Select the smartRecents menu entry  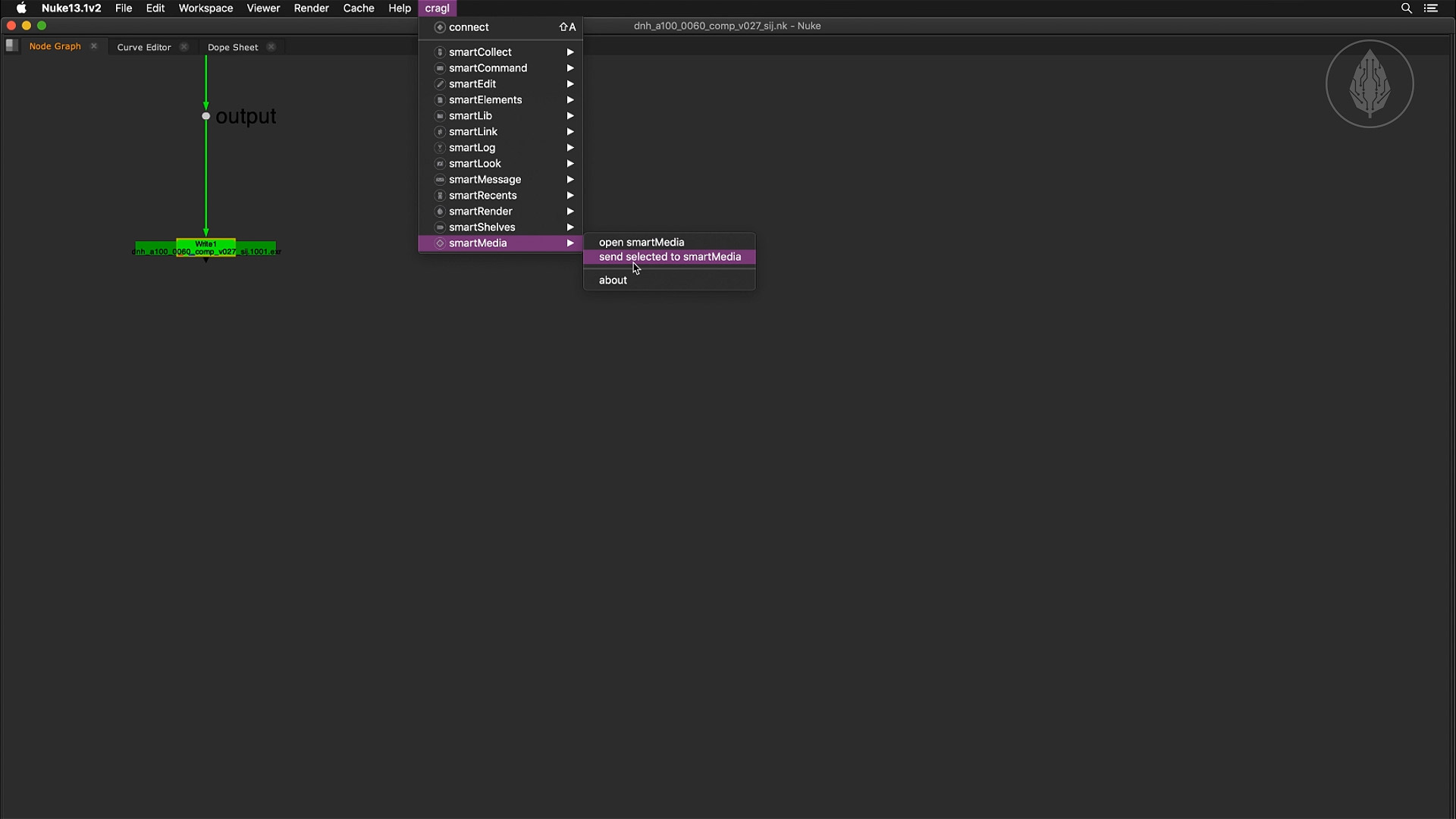click(x=500, y=196)
